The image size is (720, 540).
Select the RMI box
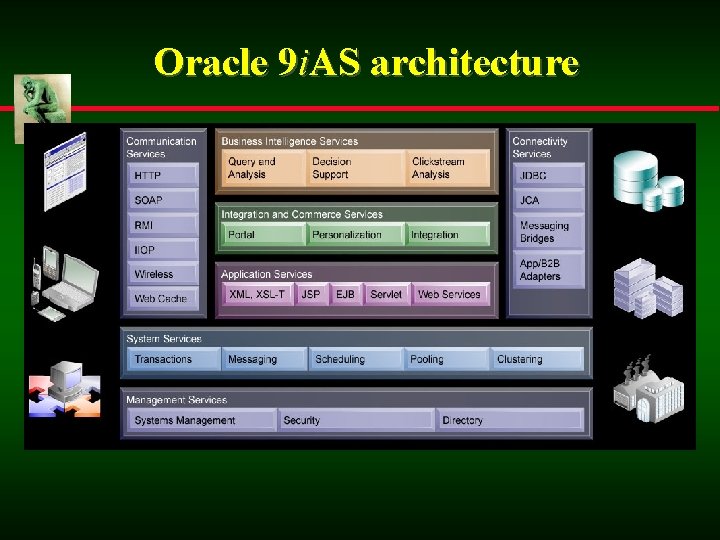[x=163, y=225]
